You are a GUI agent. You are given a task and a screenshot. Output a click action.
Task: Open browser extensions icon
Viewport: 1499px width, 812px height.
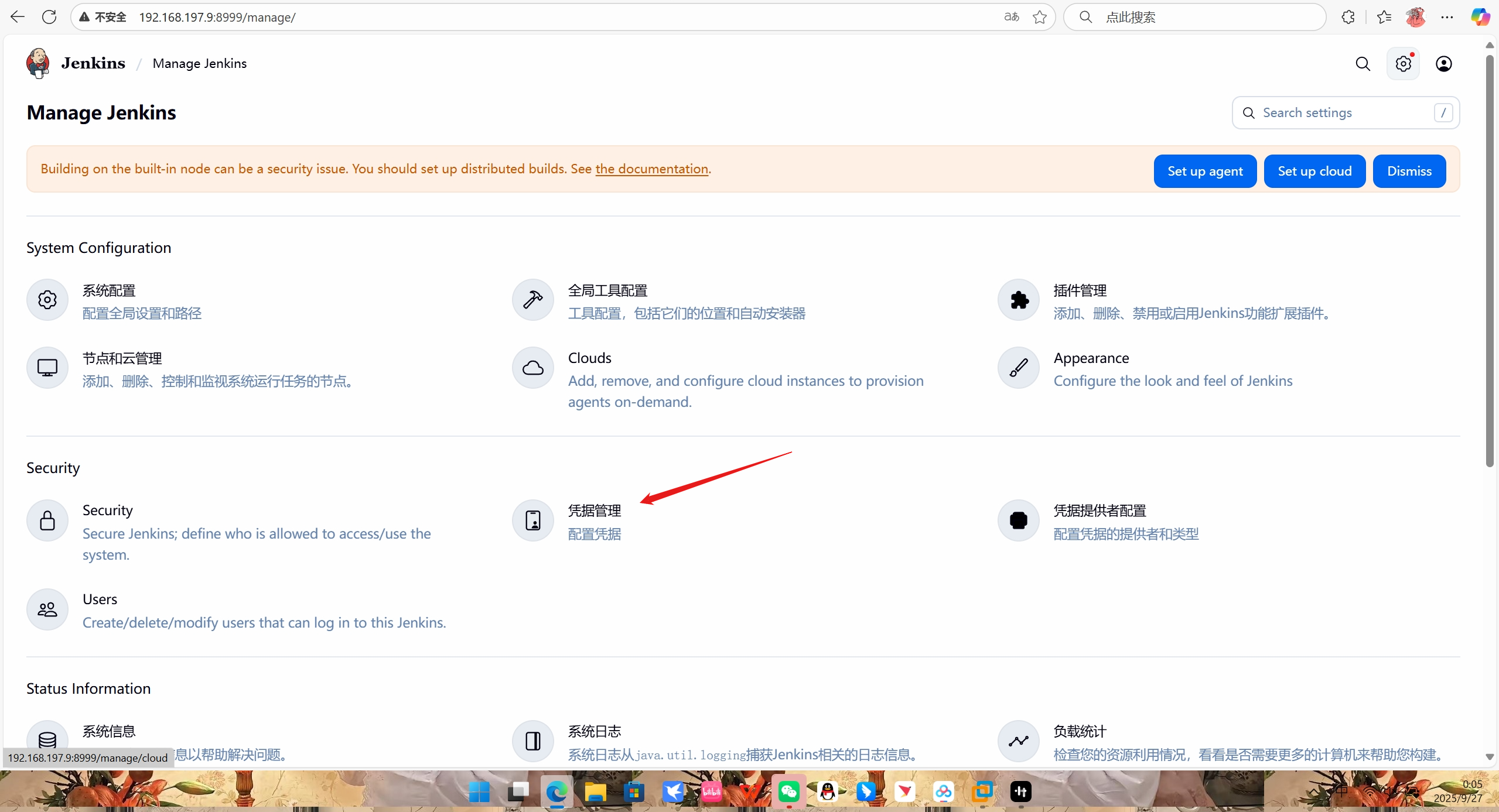(1348, 17)
